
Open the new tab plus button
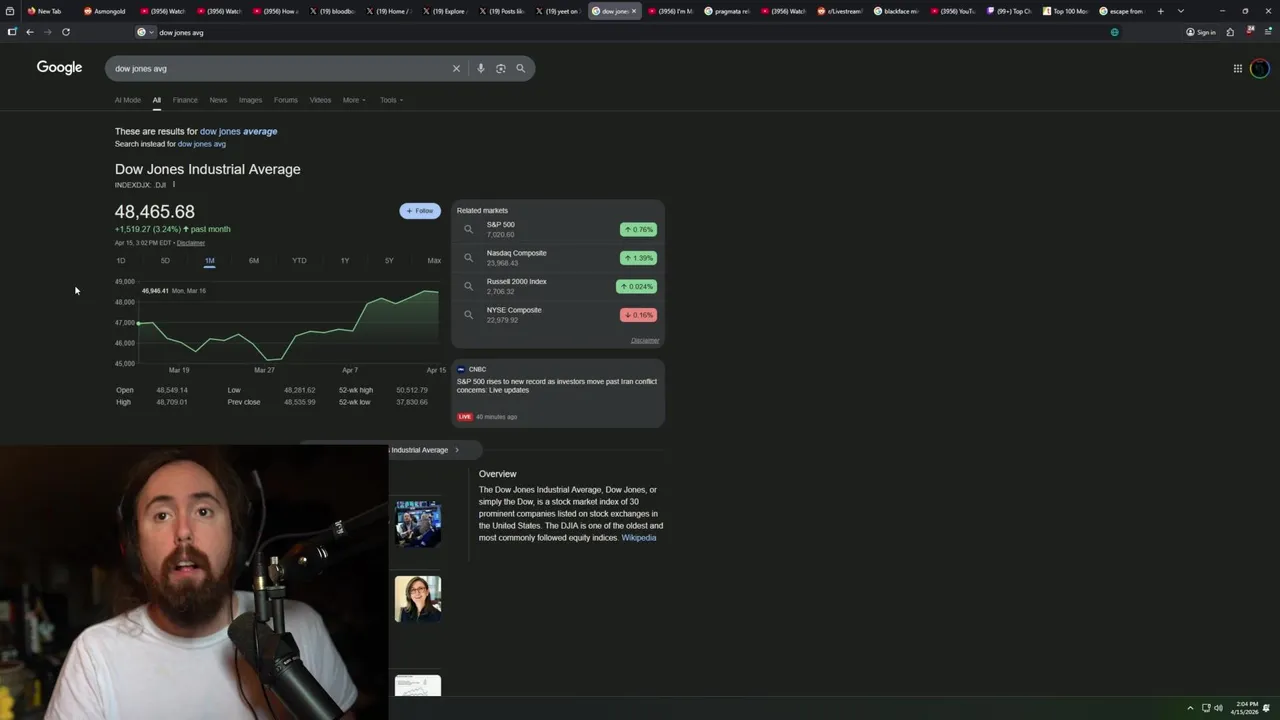[1160, 11]
